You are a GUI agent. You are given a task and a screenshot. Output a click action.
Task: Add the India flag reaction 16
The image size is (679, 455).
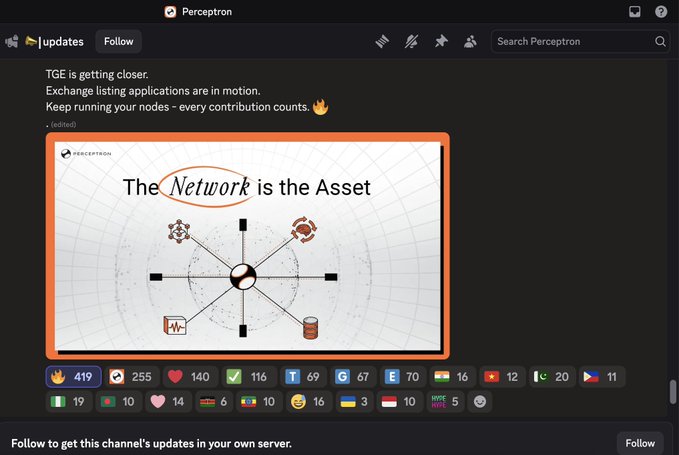pos(452,377)
